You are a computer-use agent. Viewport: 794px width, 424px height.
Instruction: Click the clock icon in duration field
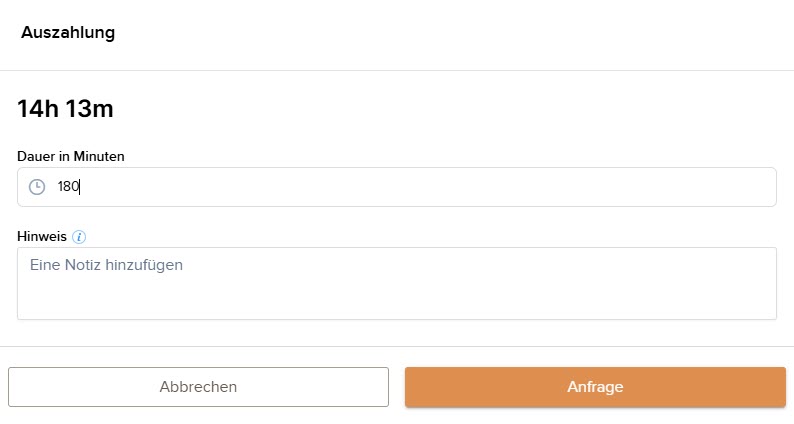37,187
